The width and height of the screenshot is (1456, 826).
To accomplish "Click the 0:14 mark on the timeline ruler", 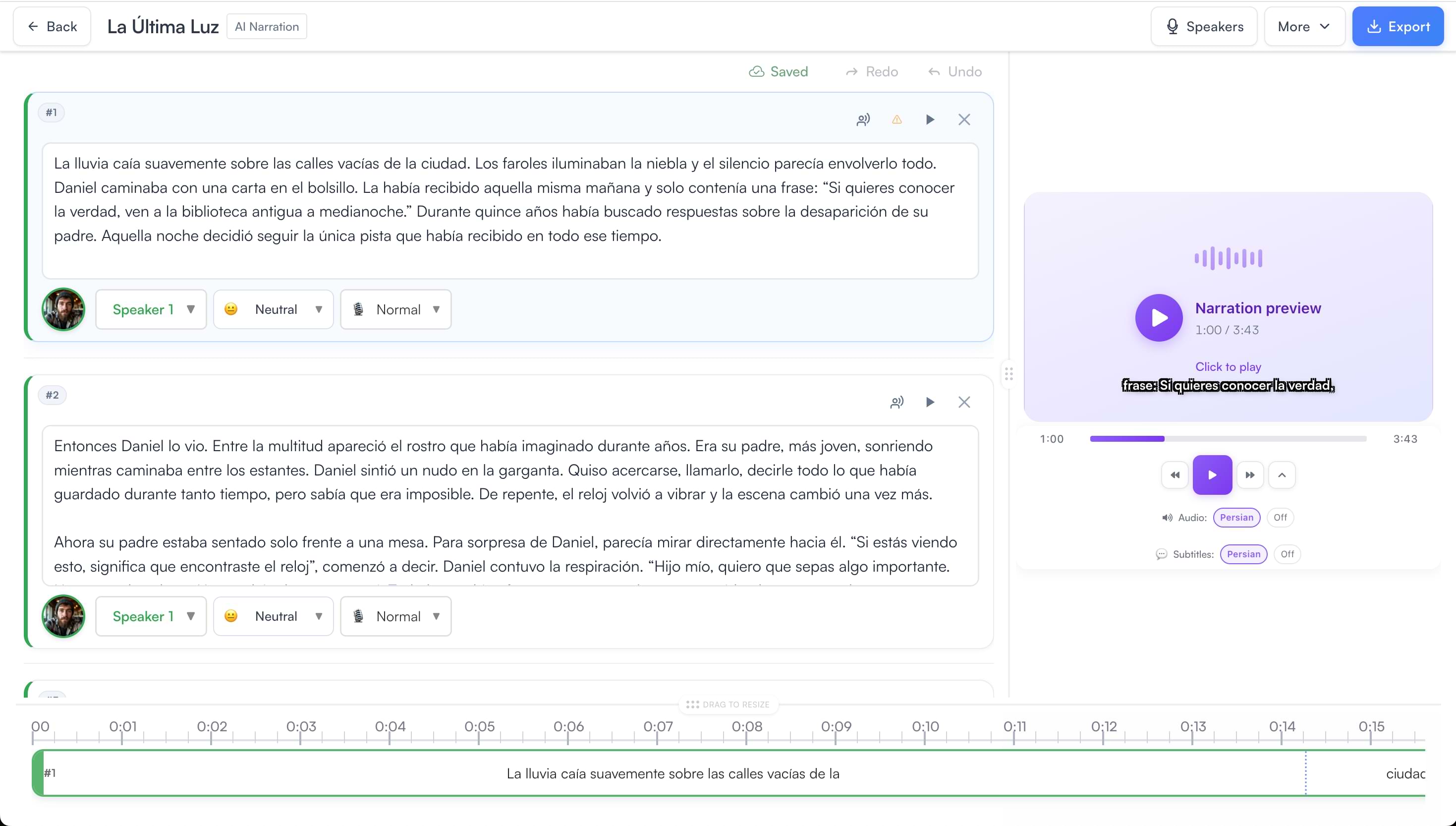I will (x=1282, y=727).
